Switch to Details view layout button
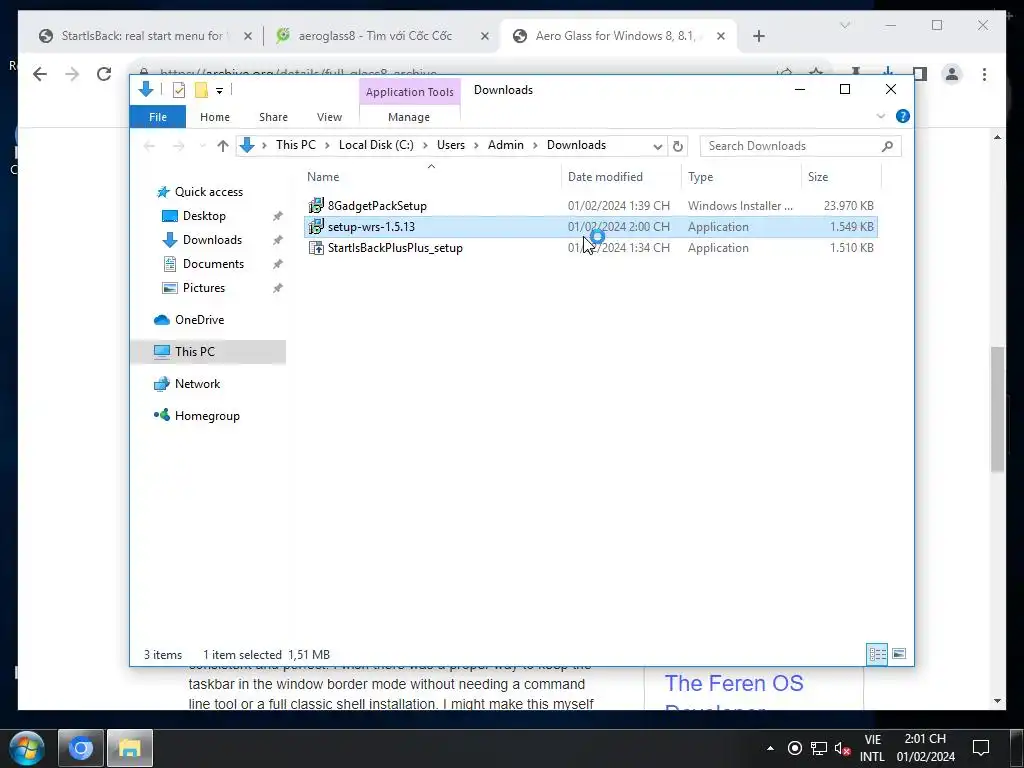This screenshot has height=768, width=1024. [x=877, y=654]
